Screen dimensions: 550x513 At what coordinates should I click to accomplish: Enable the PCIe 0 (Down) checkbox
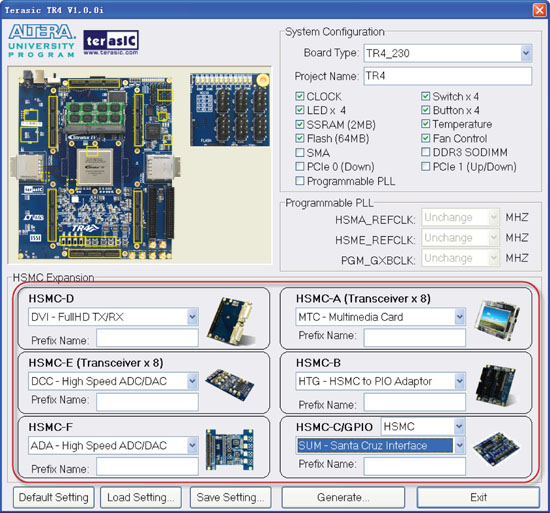(x=300, y=167)
